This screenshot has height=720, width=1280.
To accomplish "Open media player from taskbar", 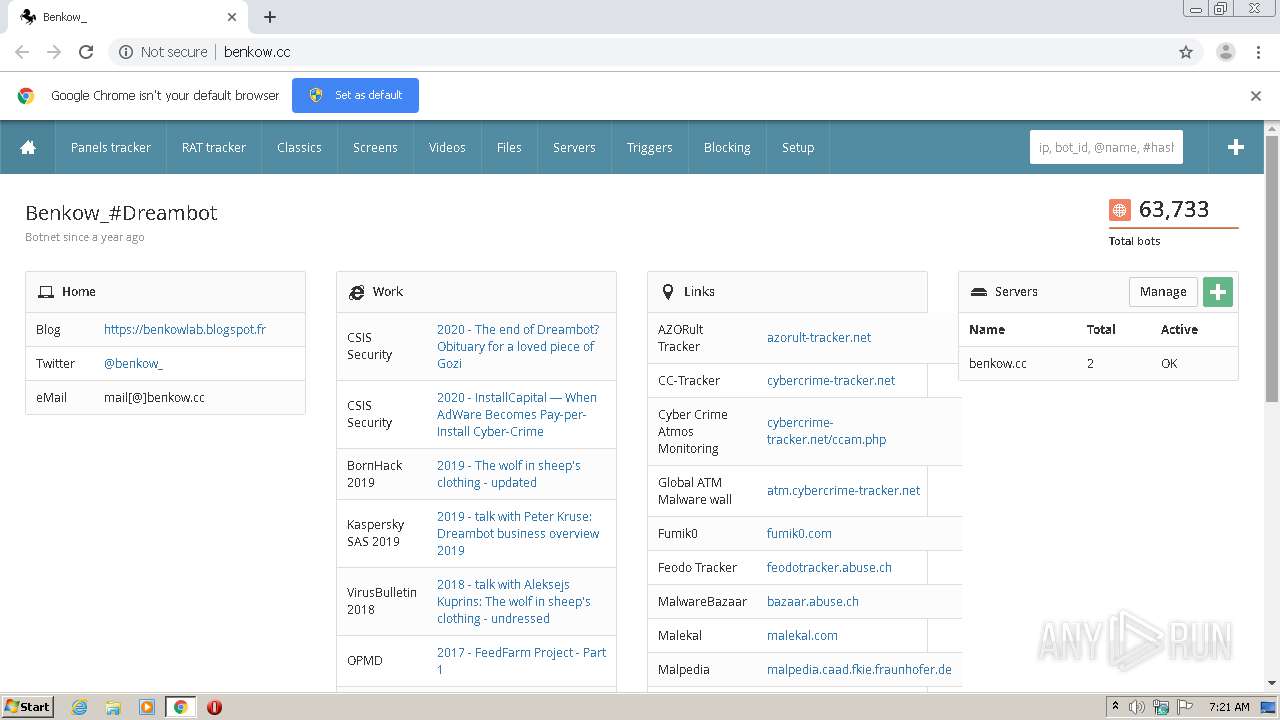I will (147, 707).
